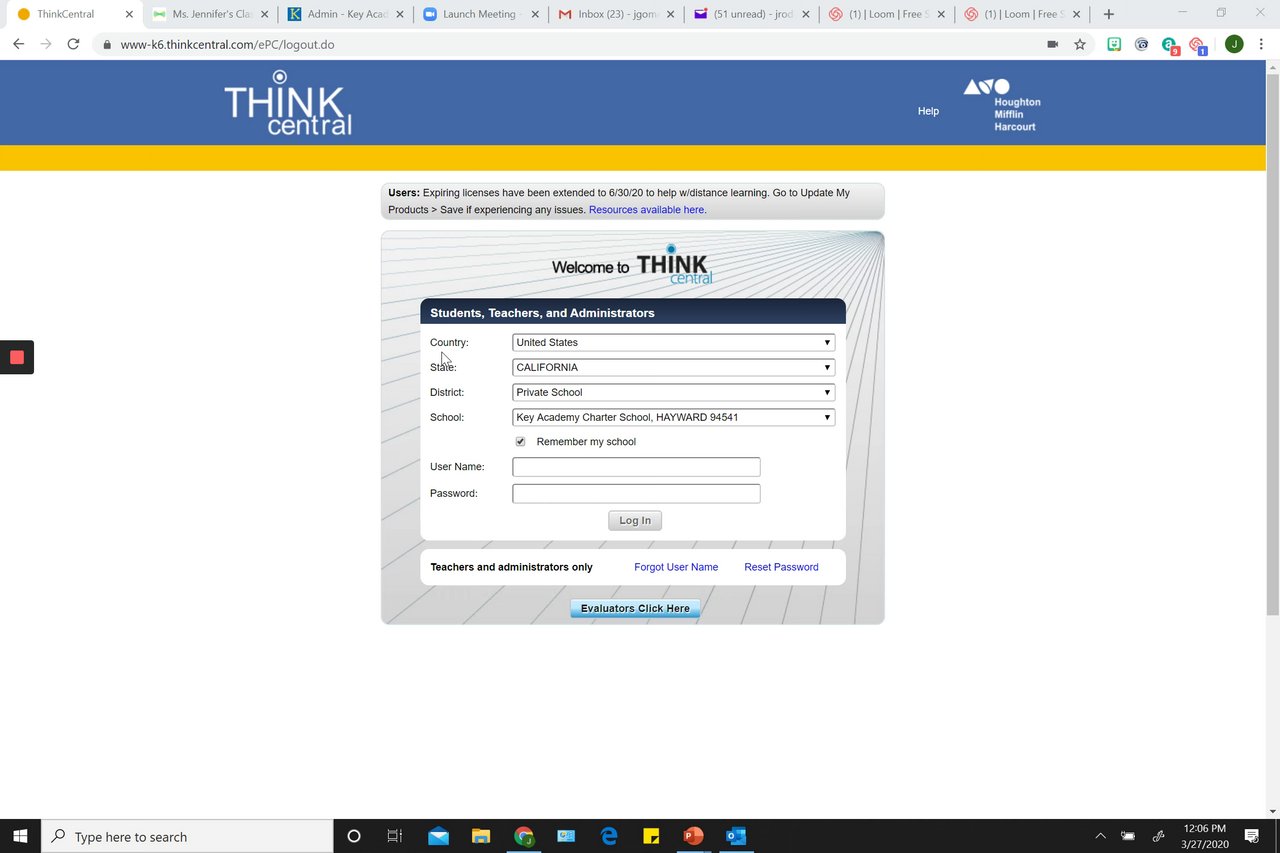
Task: Click the first green extension icon
Action: click(1114, 44)
